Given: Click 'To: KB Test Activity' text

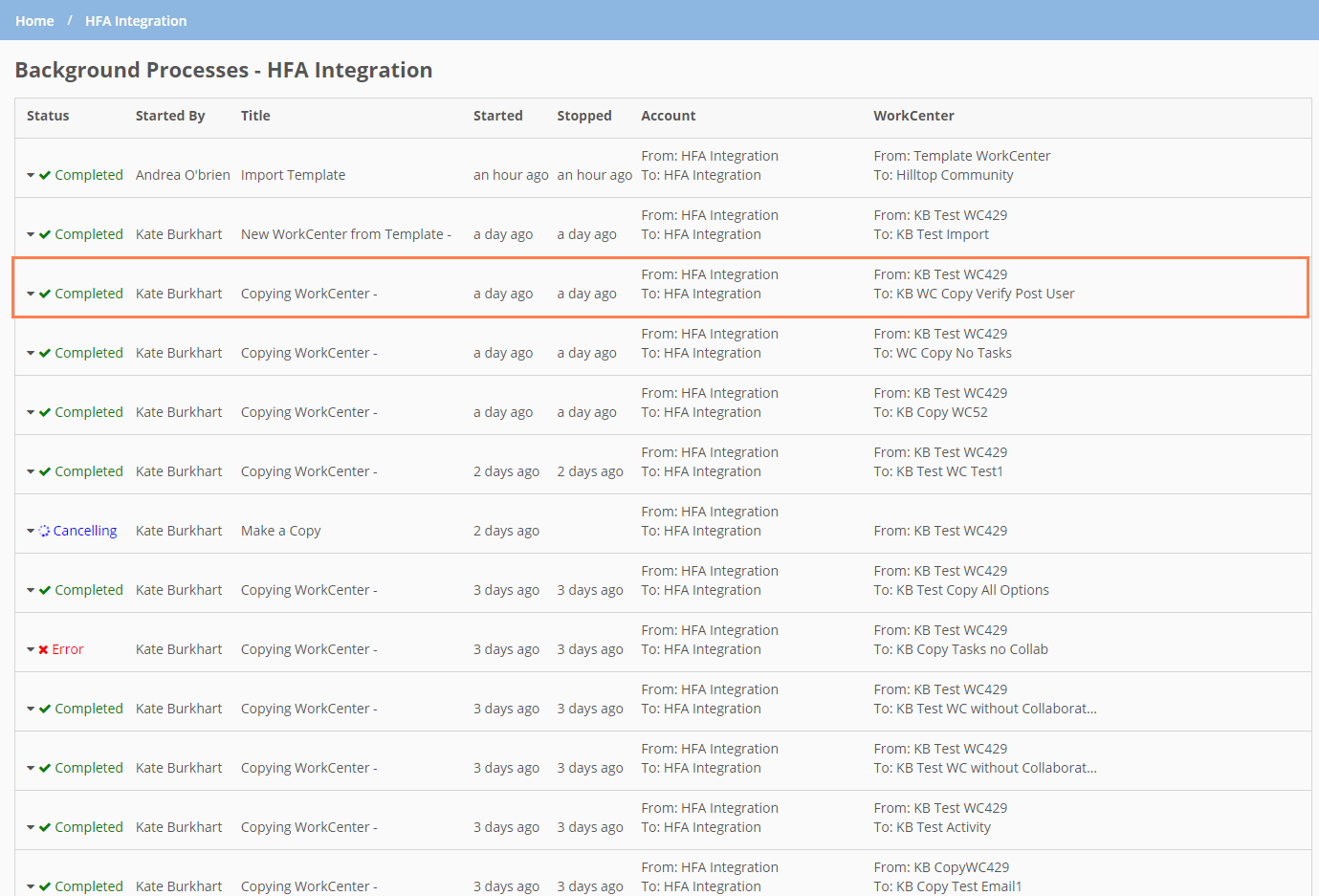Looking at the screenshot, I should [933, 827].
